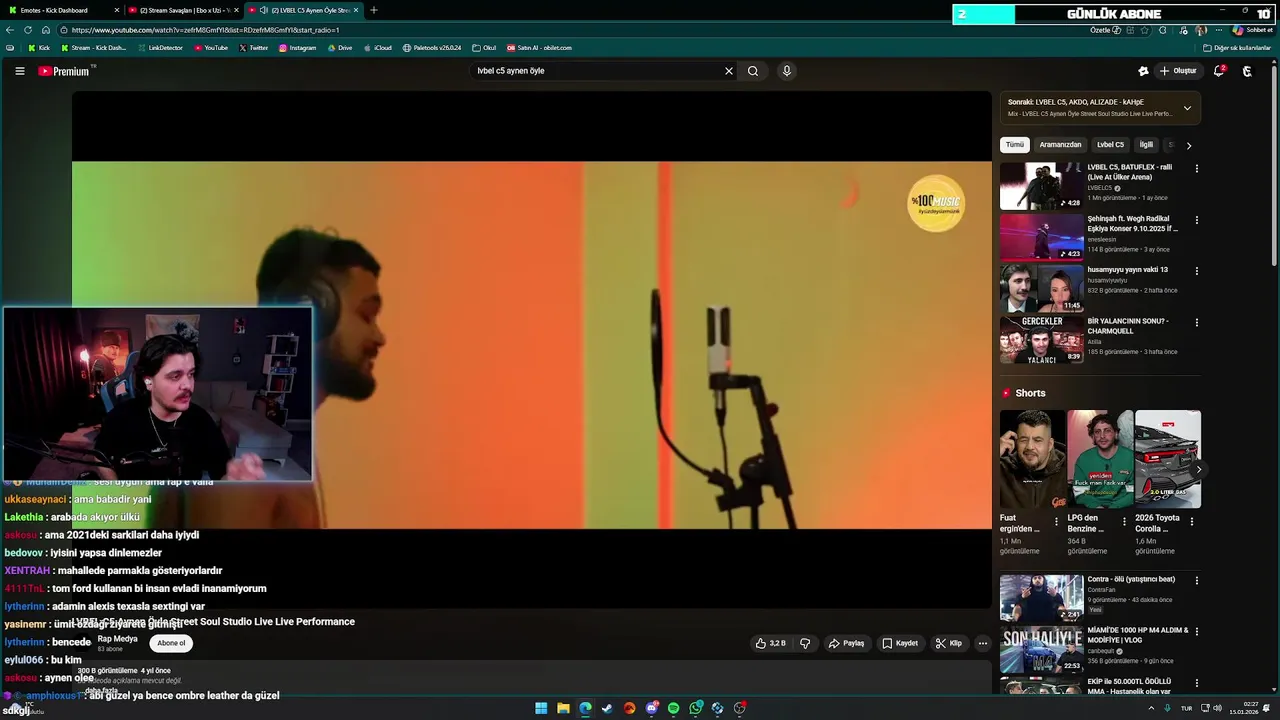Create a clip with Klip button

949,643
